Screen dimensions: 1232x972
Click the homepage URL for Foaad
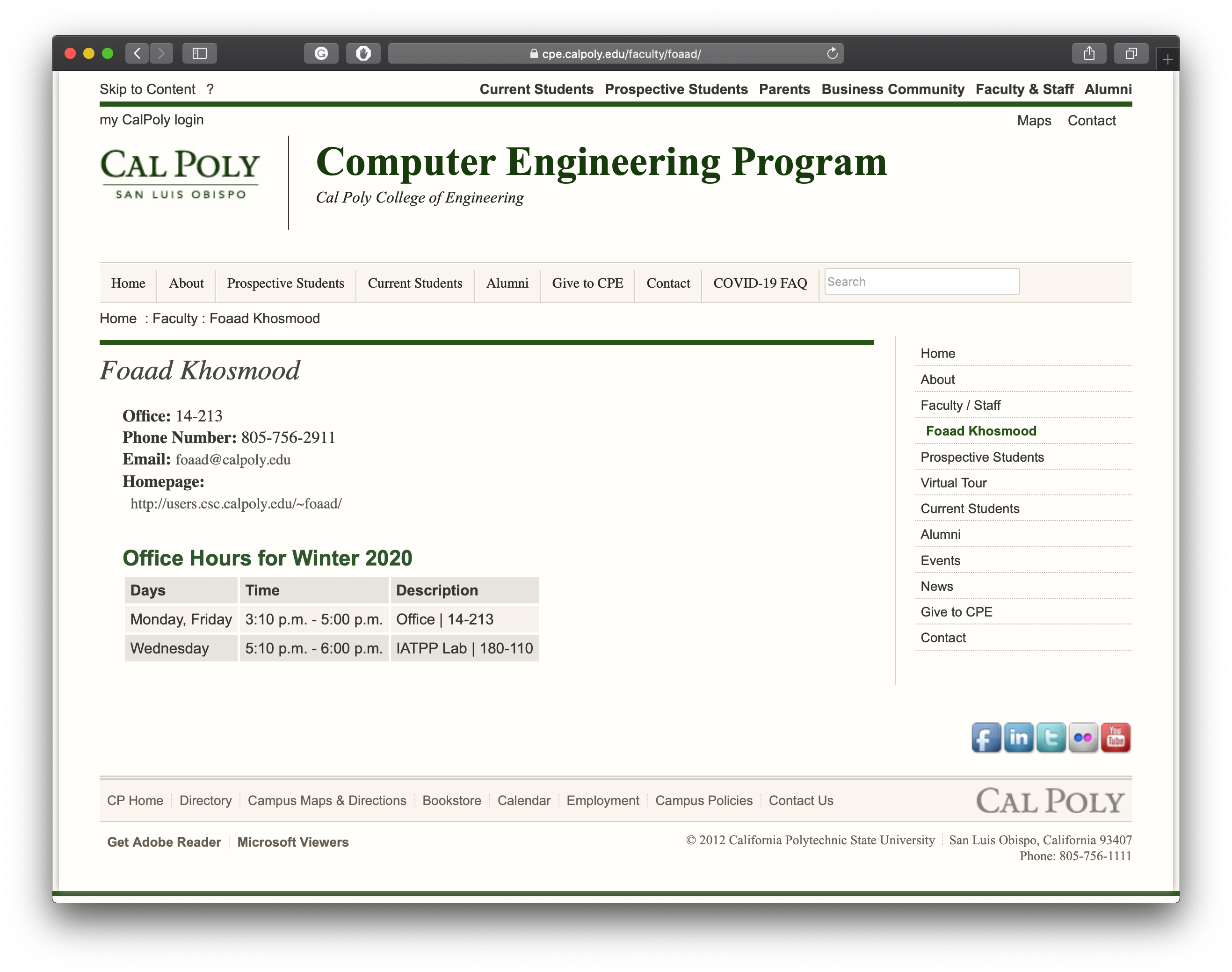point(236,503)
